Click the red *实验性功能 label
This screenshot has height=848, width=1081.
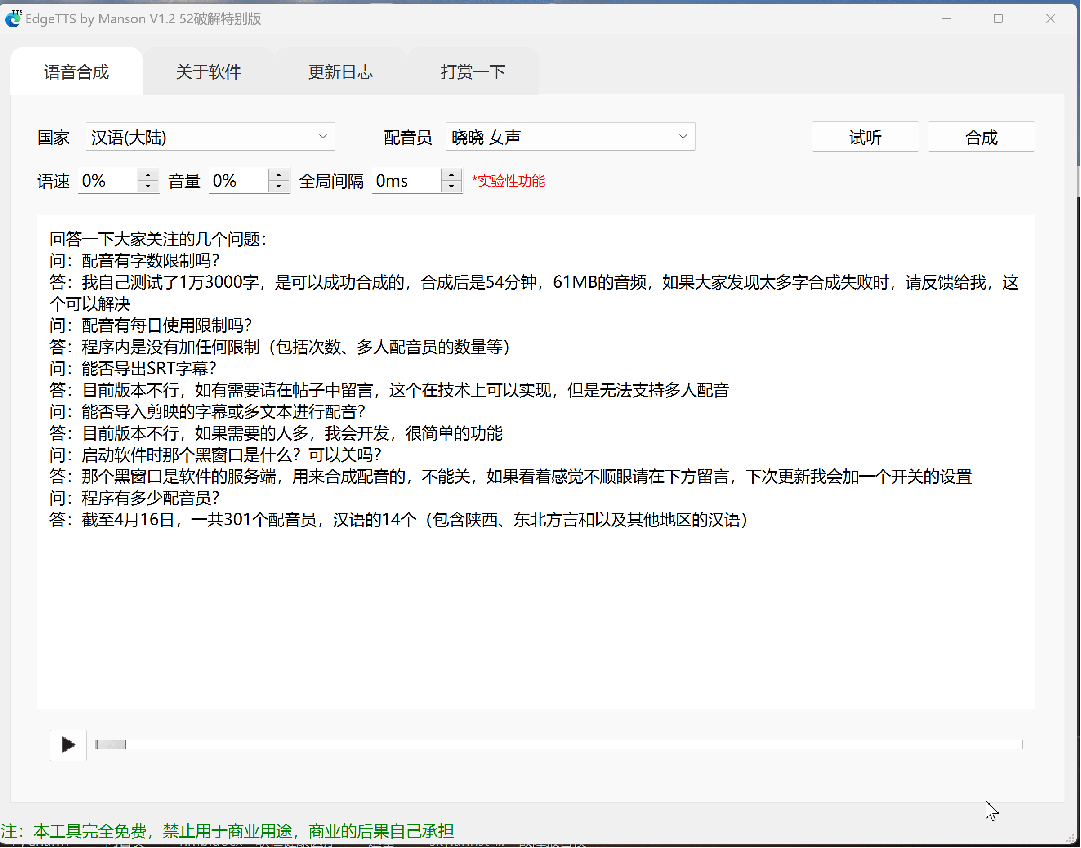(508, 181)
